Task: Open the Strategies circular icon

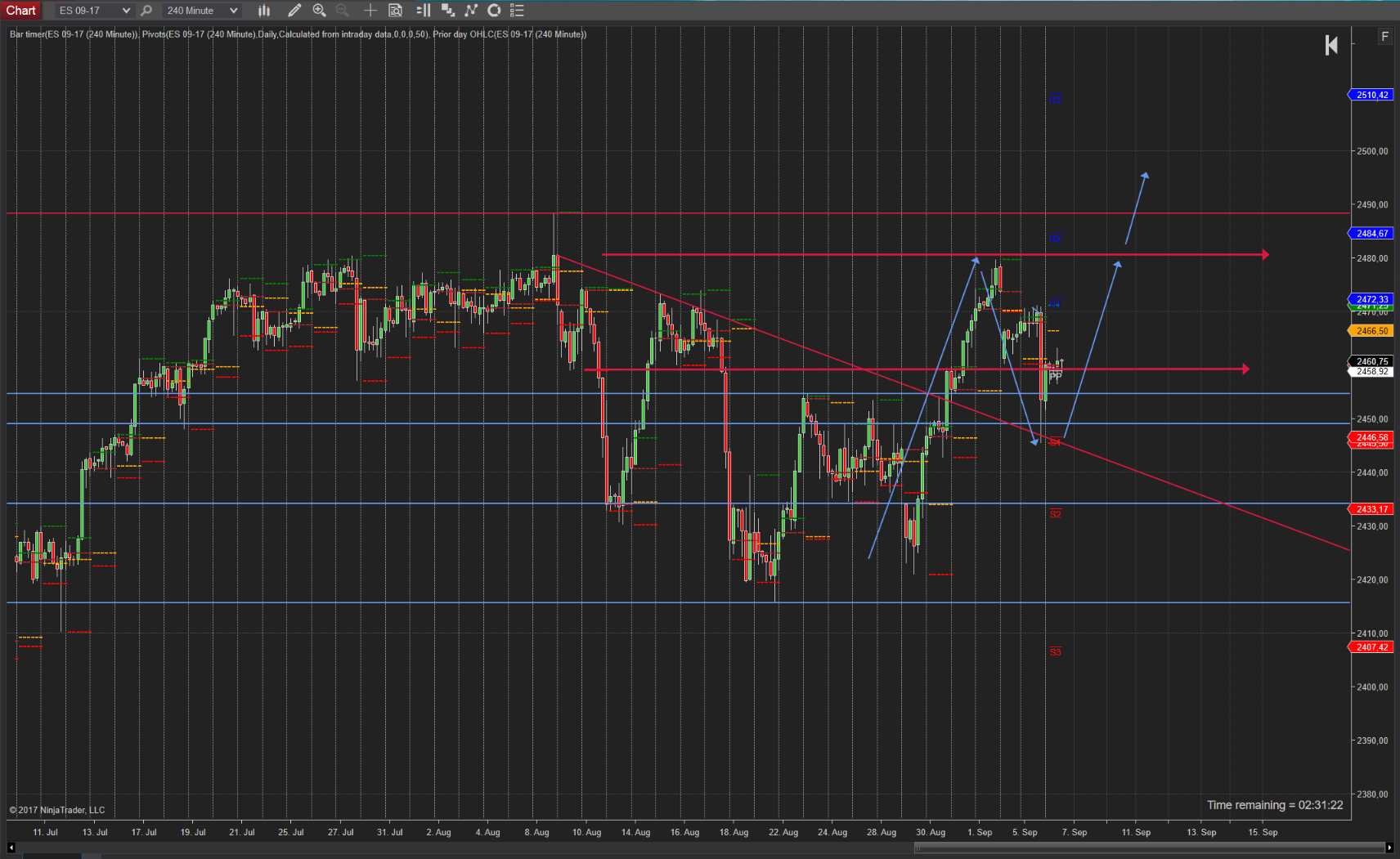Action: 494,11
